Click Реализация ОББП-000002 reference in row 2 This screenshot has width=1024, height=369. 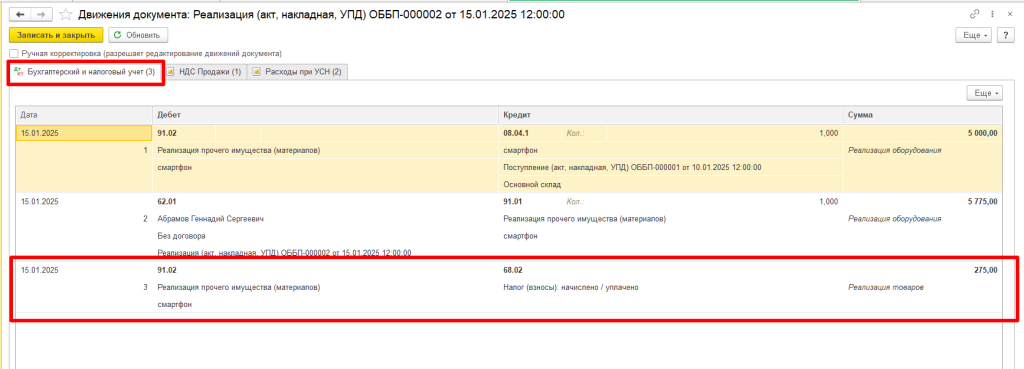284,253
